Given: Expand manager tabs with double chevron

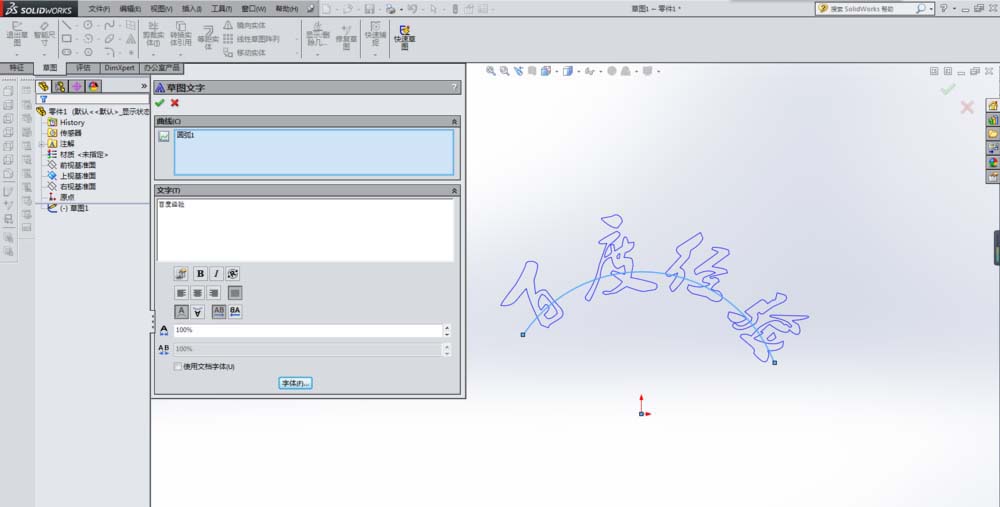Looking at the screenshot, I should (x=143, y=86).
